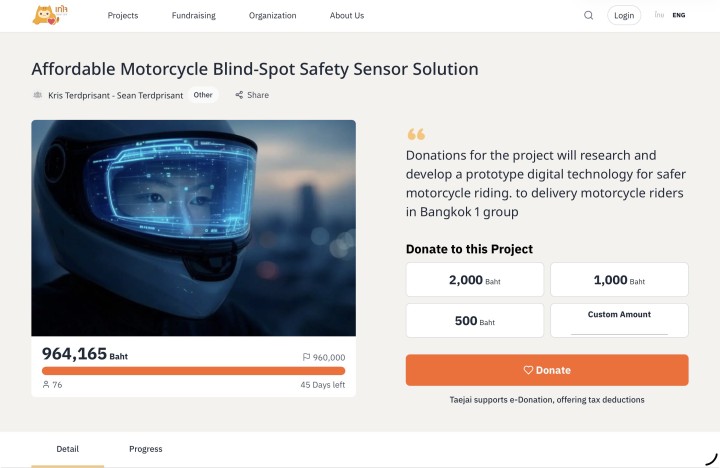Pick the 500 Baht donation option
This screenshot has height=468, width=720.
pyautogui.click(x=475, y=321)
